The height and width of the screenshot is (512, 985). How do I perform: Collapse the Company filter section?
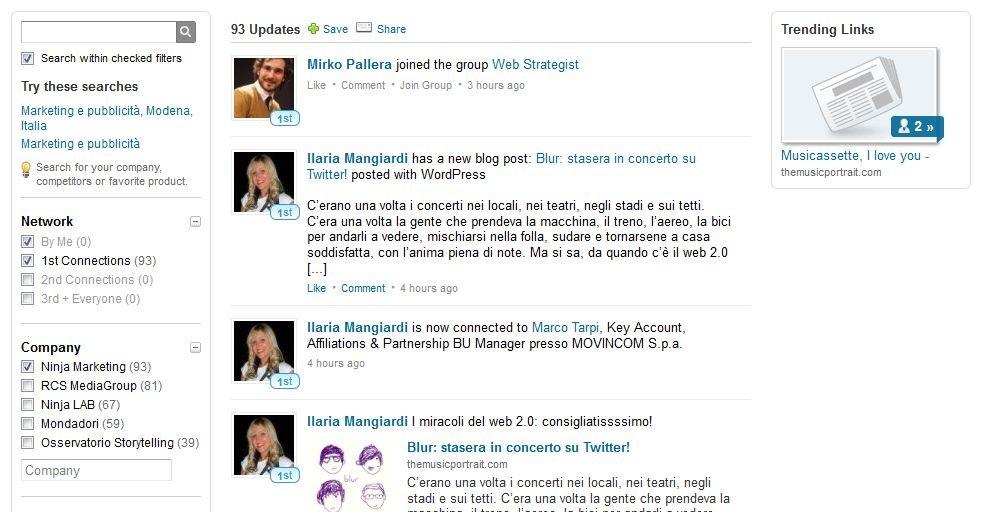click(x=195, y=347)
